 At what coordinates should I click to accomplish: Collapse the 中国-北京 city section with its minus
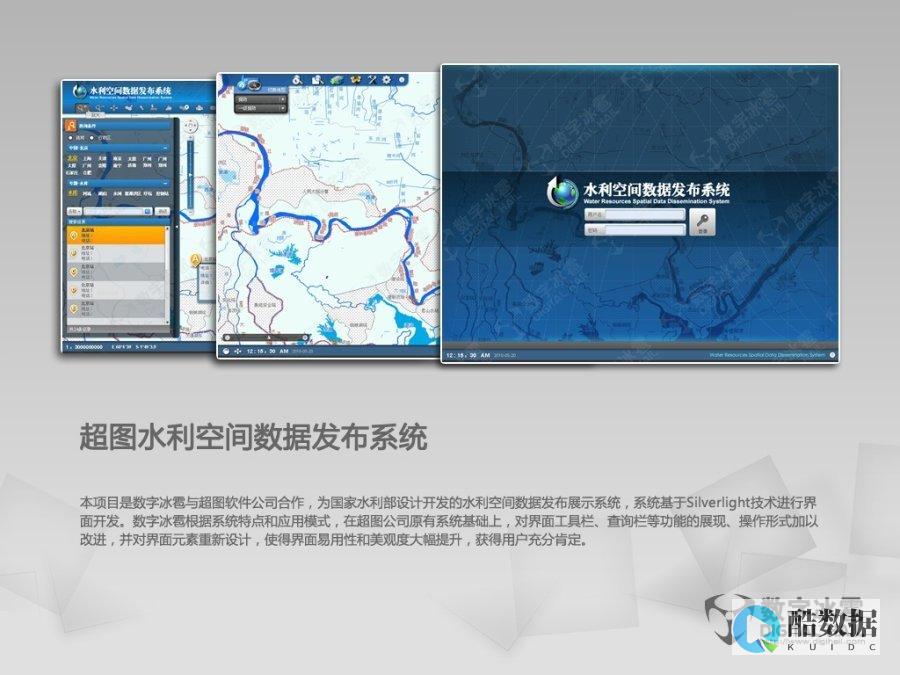[x=165, y=148]
